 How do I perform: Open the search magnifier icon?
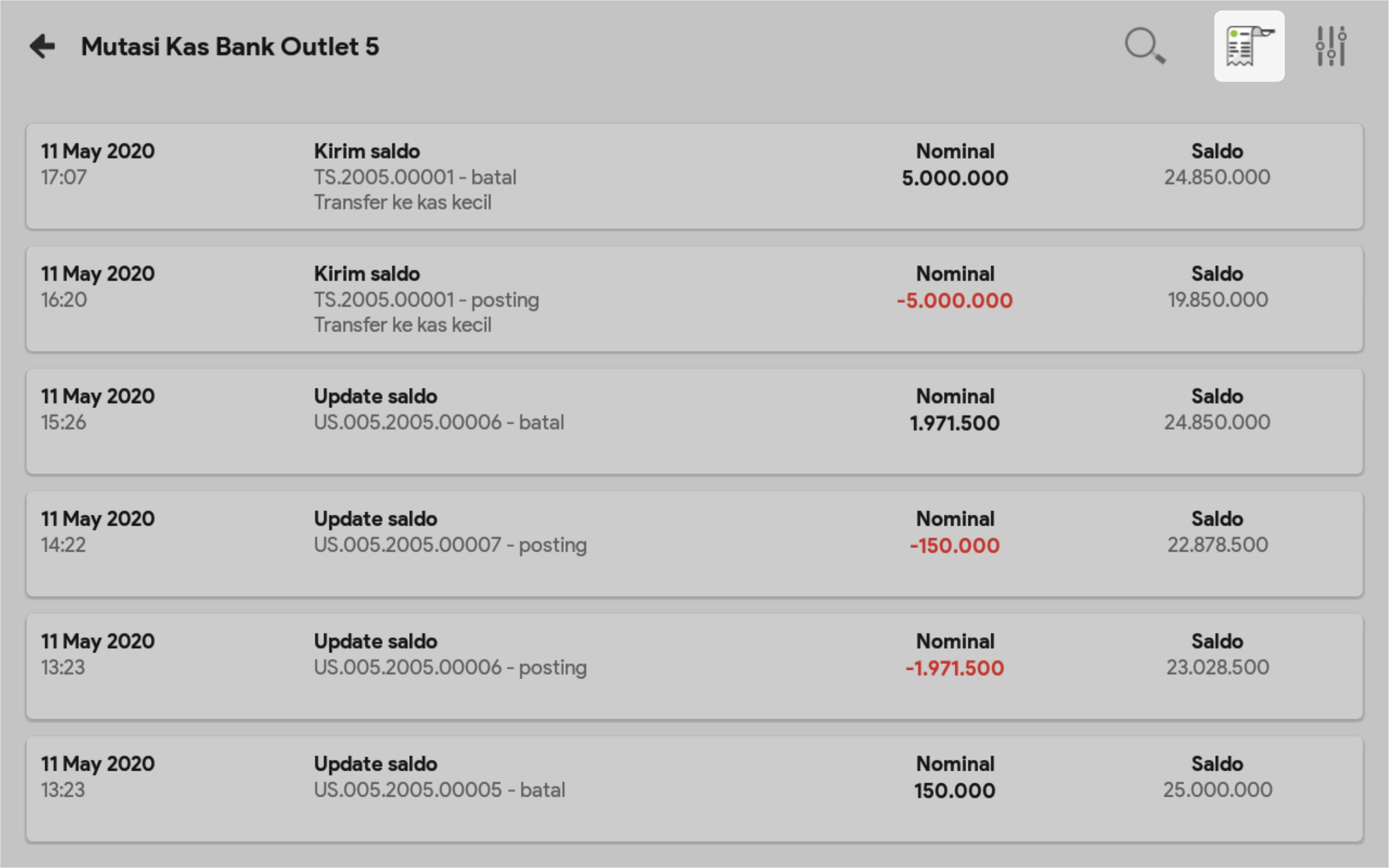1145,46
